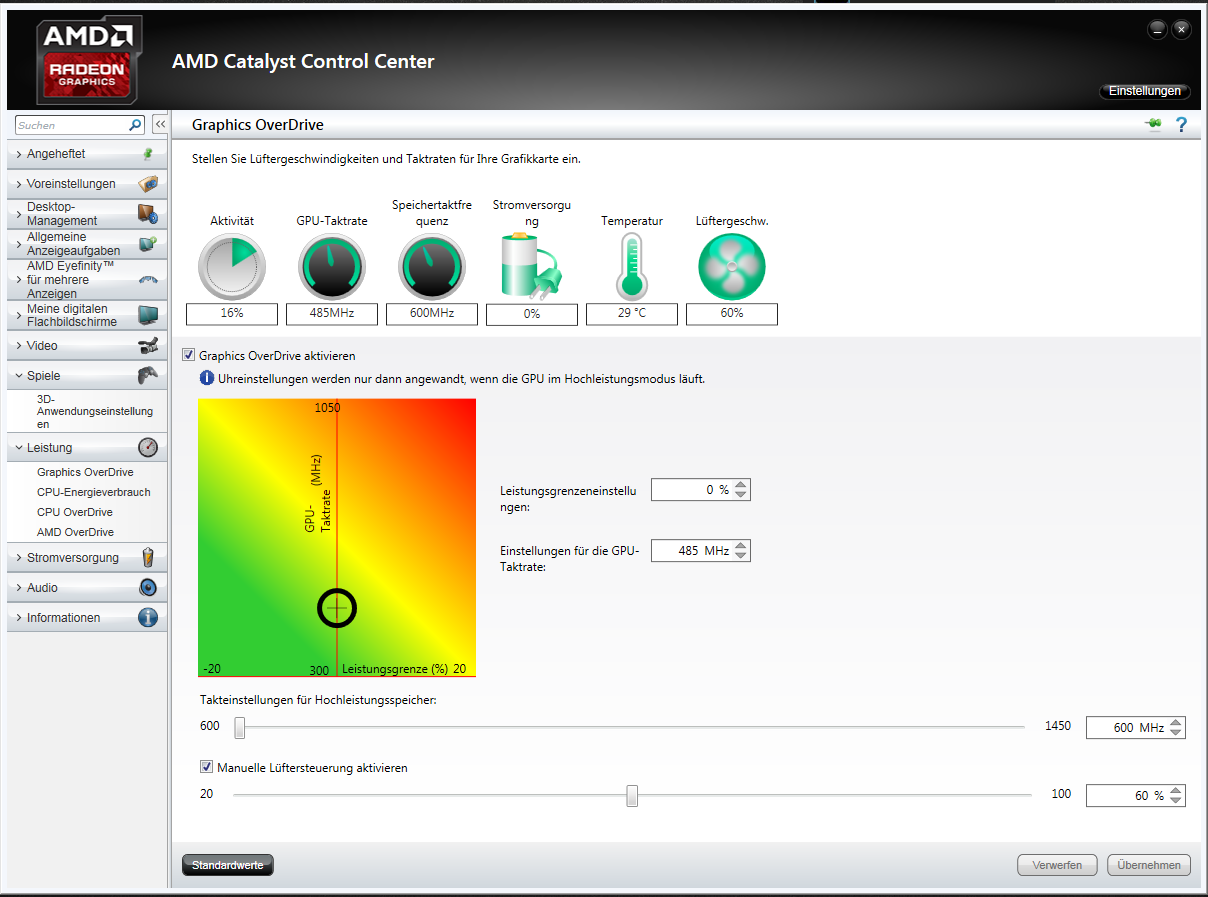Click the crosshair marker in GPU clock graph
This screenshot has height=897, width=1208.
[337, 607]
